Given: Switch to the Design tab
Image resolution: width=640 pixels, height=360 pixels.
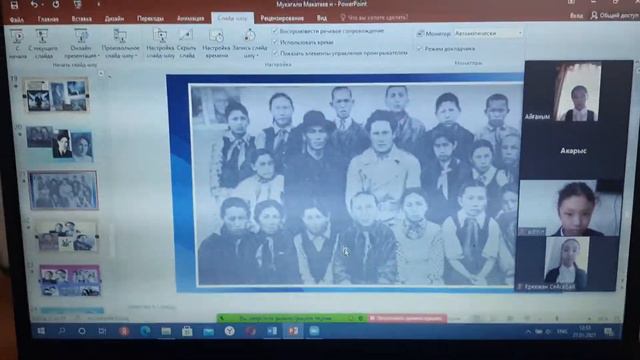Looking at the screenshot, I should (114, 19).
